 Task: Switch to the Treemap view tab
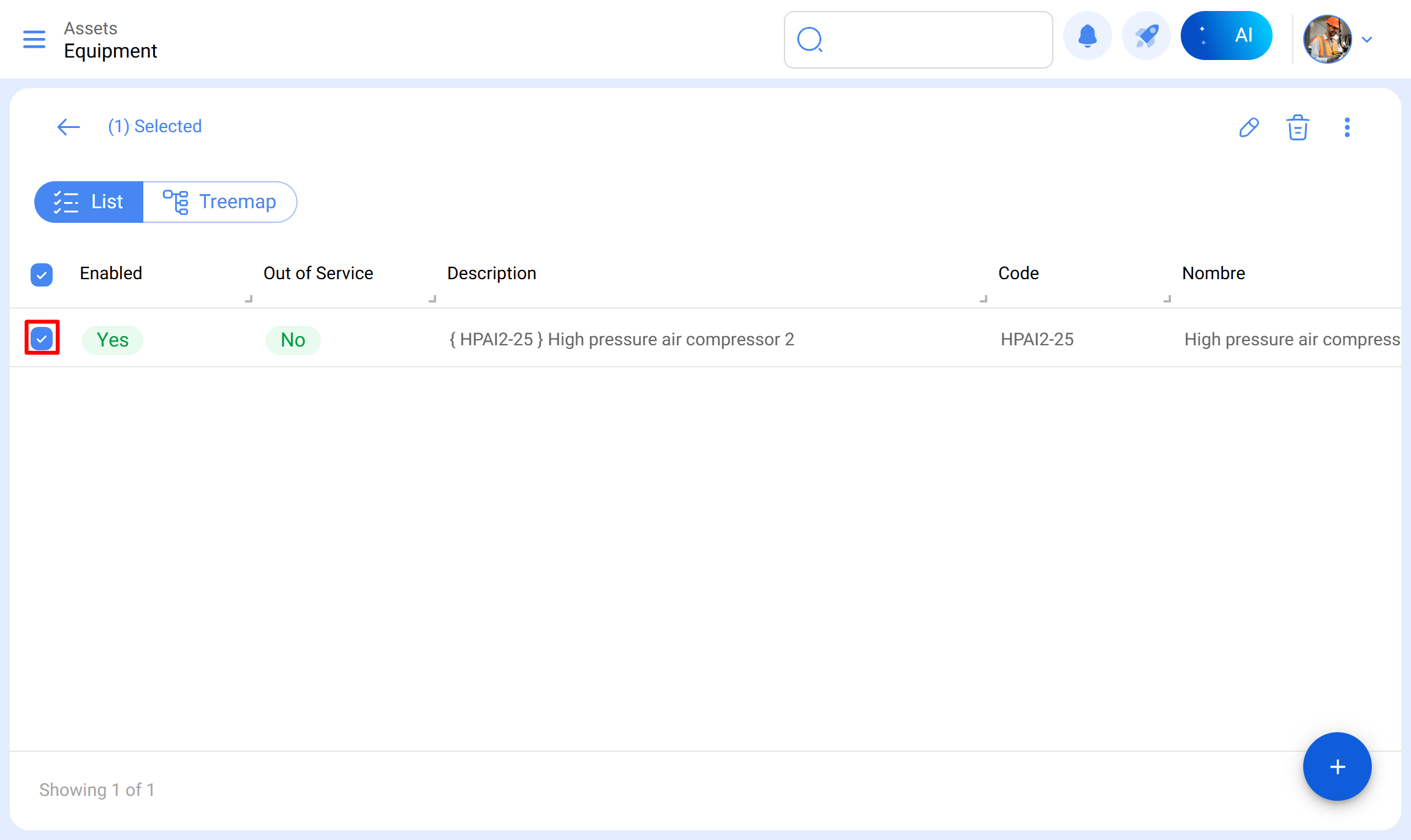[220, 202]
